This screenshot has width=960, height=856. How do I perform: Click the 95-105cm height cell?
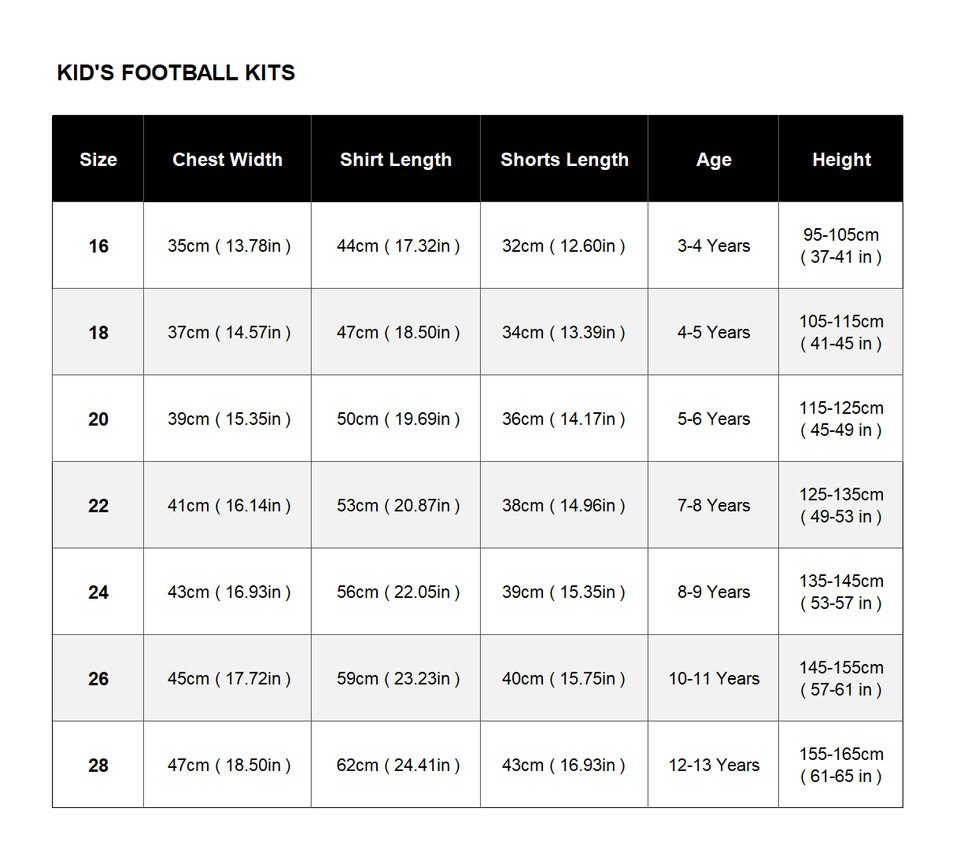coord(841,246)
